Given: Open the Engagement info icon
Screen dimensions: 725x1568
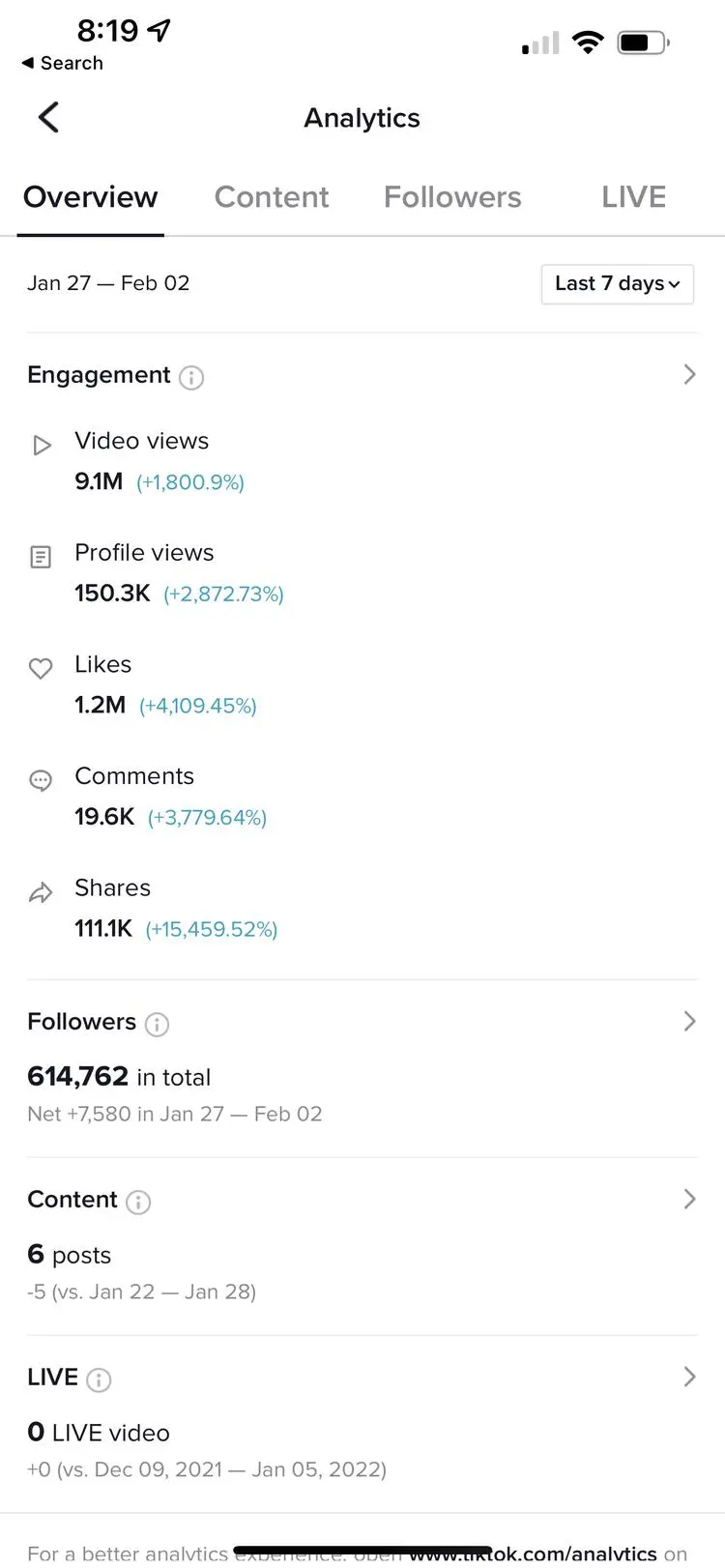Looking at the screenshot, I should [191, 377].
